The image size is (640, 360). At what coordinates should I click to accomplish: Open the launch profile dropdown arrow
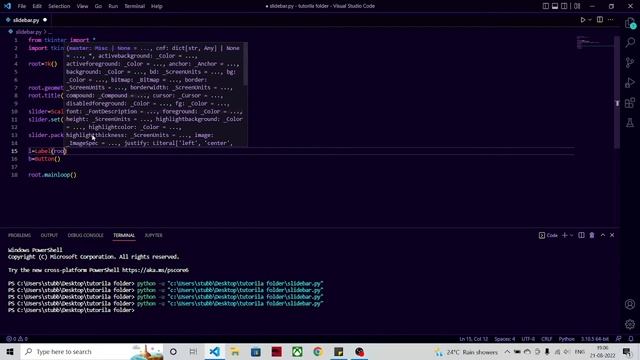[x=571, y=236]
